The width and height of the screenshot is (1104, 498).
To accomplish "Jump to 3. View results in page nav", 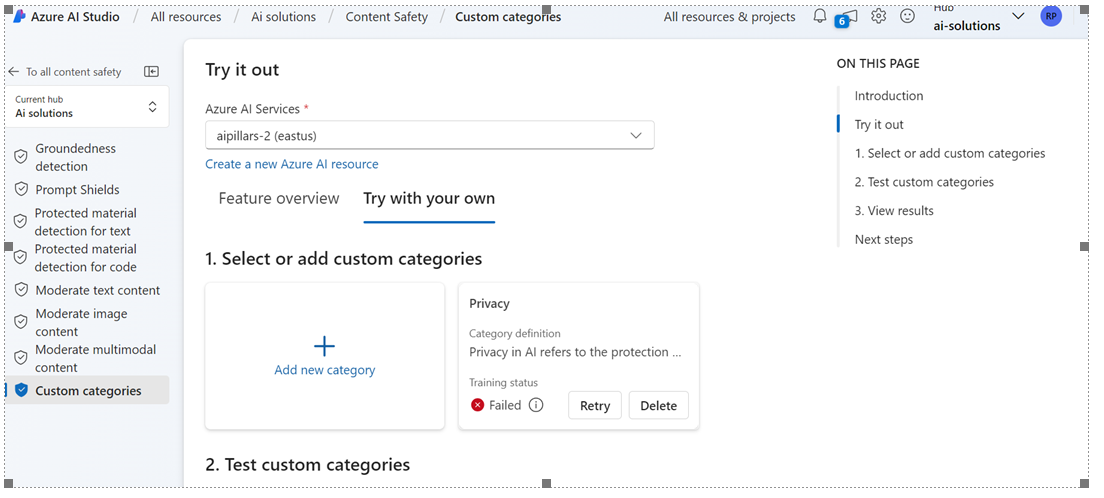I will pos(893,211).
